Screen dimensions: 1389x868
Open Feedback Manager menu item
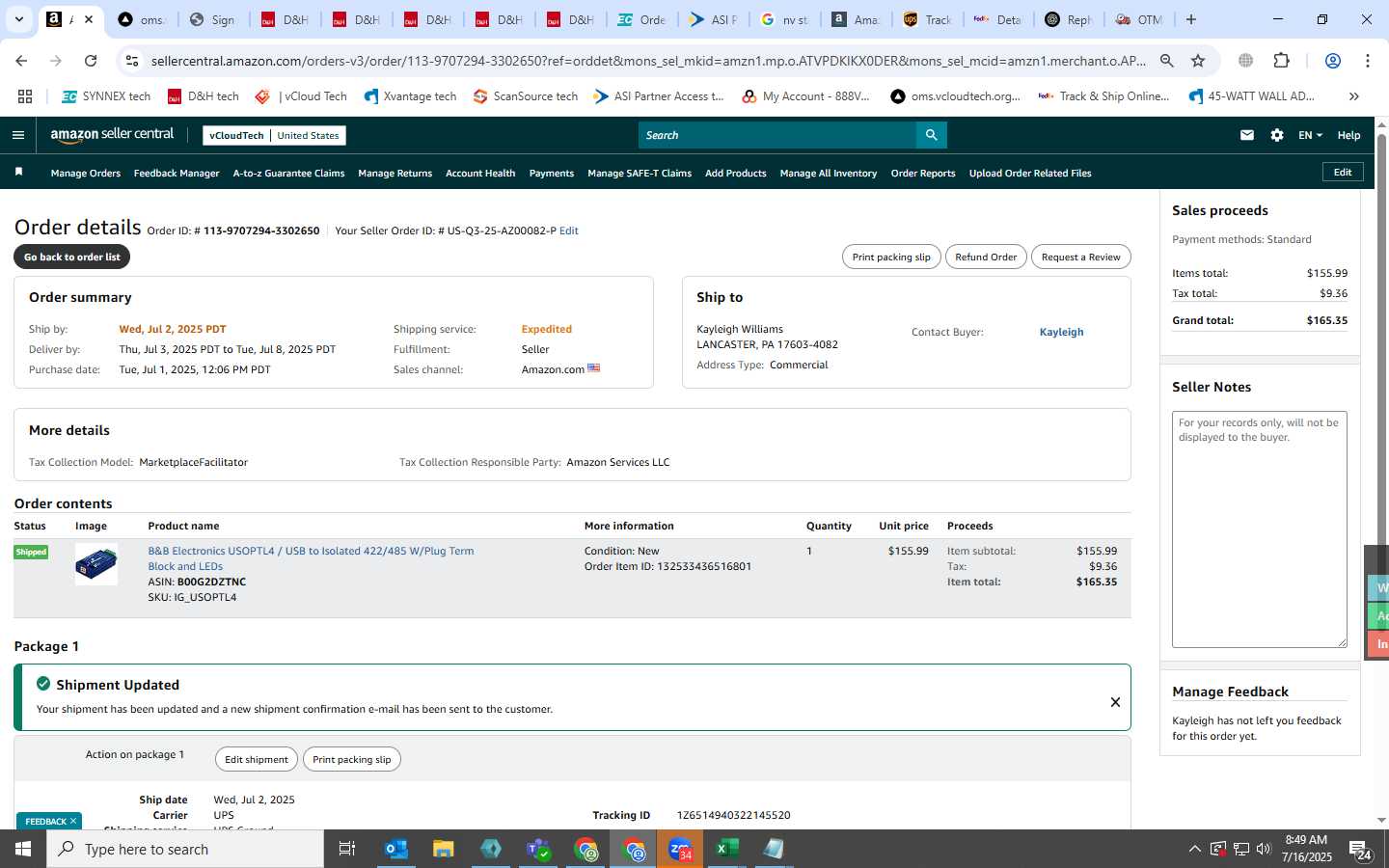[177, 174]
